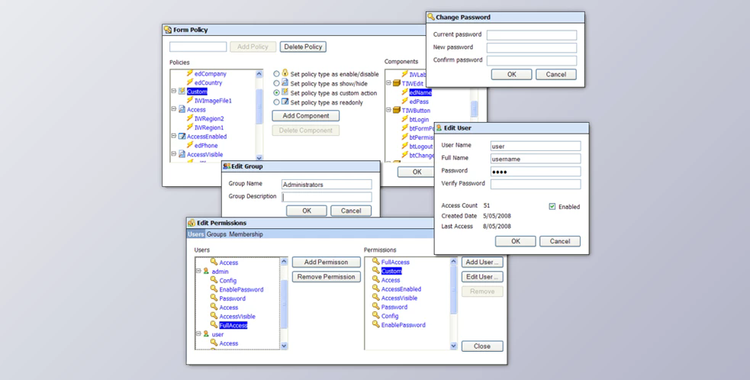750x380 pixels.
Task: Collapse the AccessEnabled node in Policies tree
Action: tap(174, 136)
